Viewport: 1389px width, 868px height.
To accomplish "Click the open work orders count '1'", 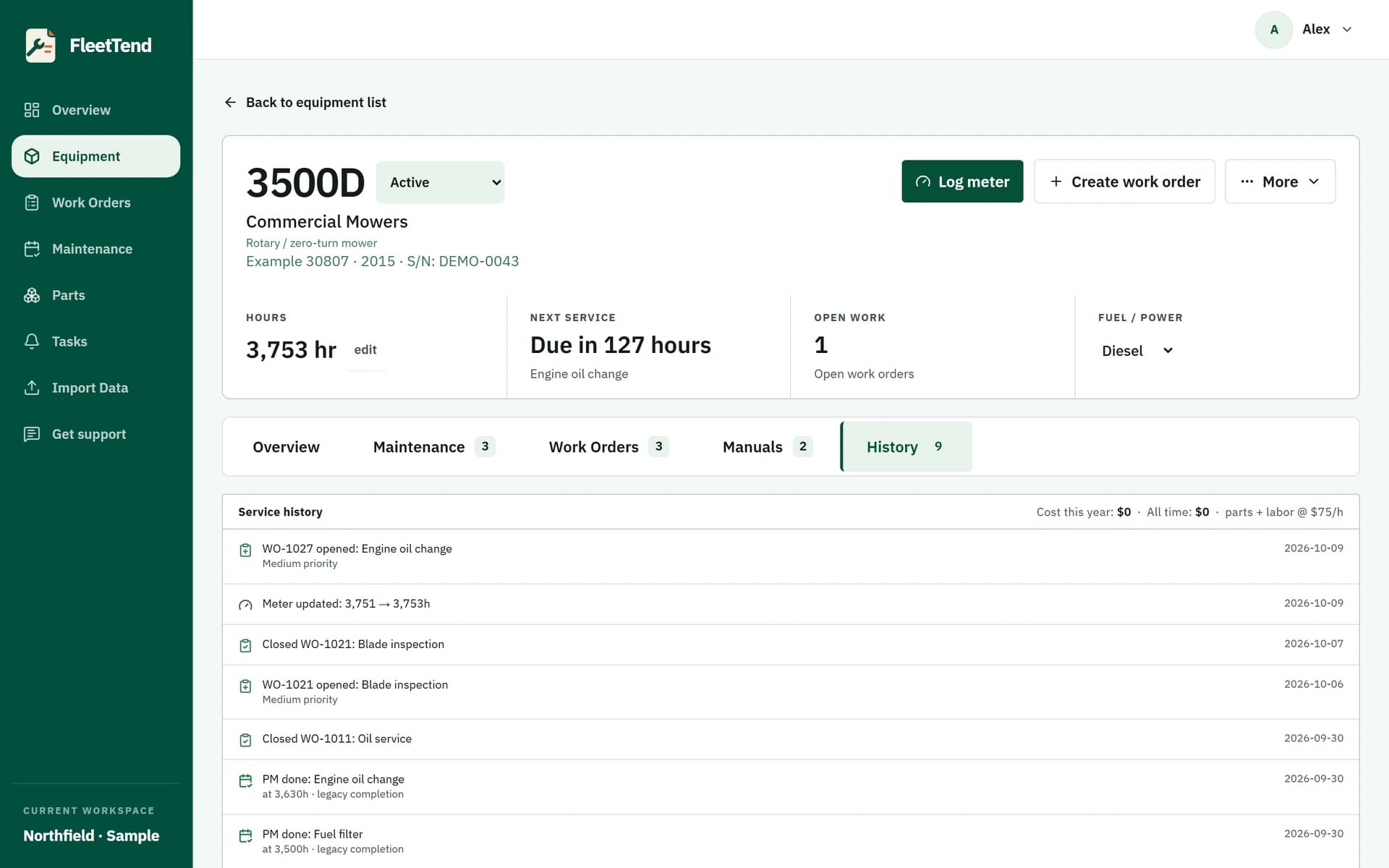I will tap(820, 345).
